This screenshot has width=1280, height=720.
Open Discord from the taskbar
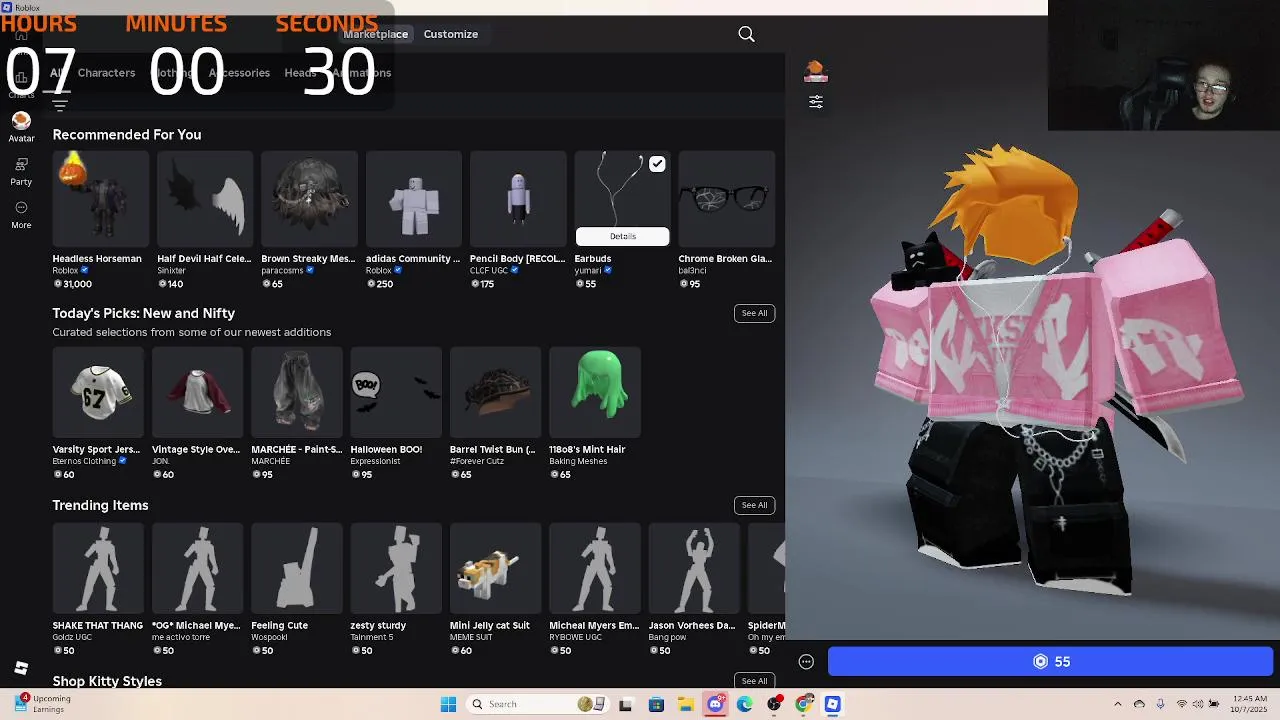[x=715, y=704]
